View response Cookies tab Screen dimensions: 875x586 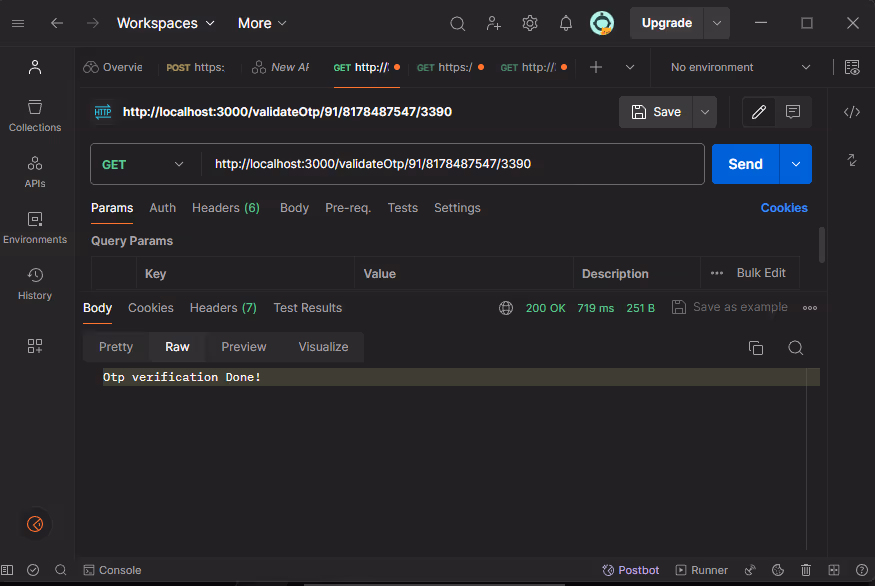(151, 308)
